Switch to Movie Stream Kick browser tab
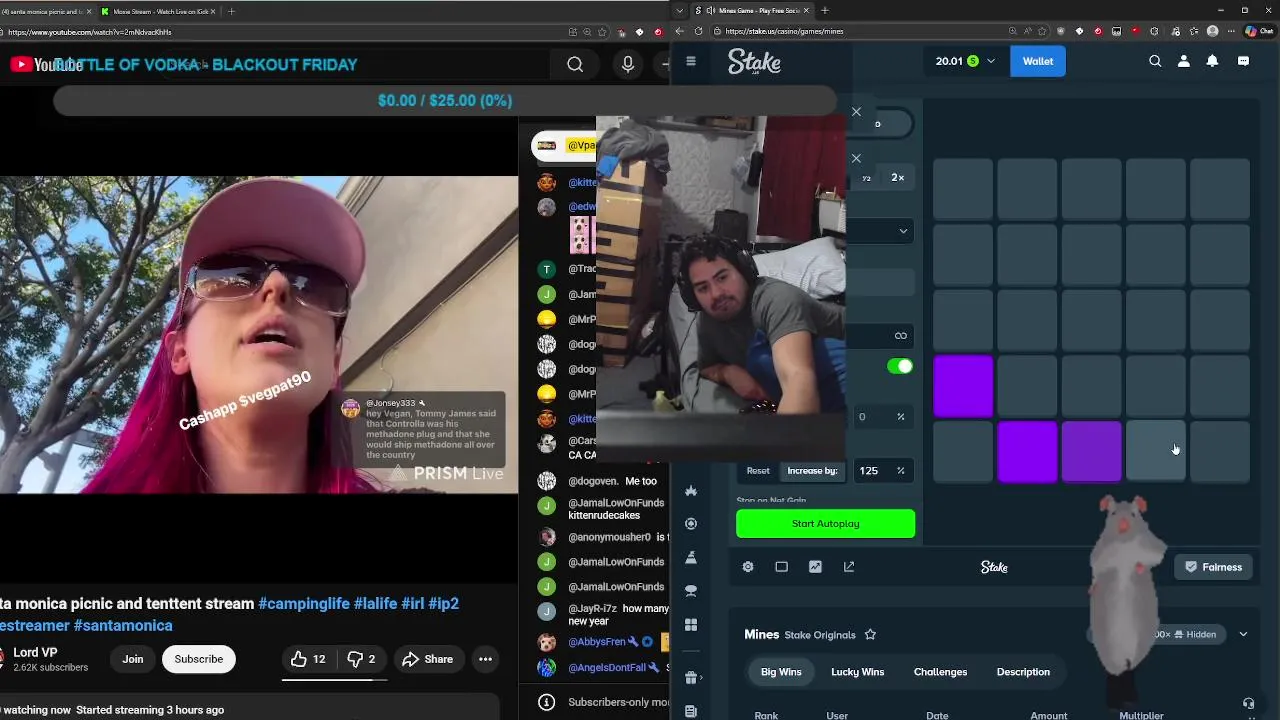Image resolution: width=1280 pixels, height=720 pixels. pos(158,11)
